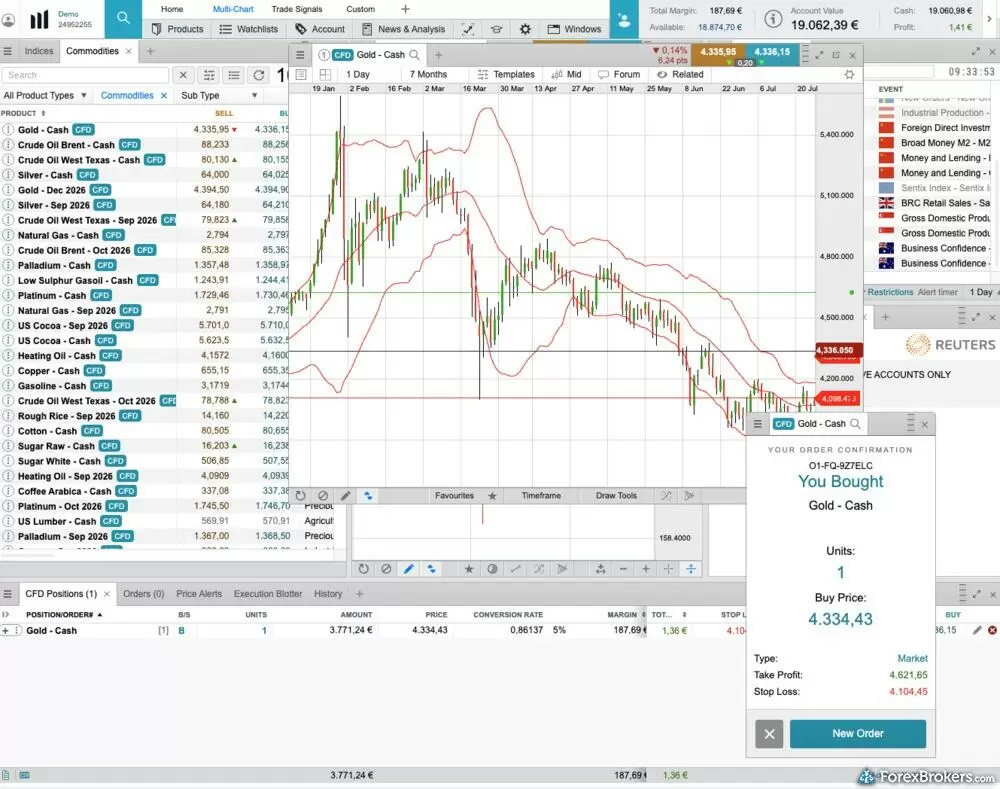Open the watchlist panel hamburger menu
Image resolution: width=1000 pixels, height=789 pixels.
[8, 51]
